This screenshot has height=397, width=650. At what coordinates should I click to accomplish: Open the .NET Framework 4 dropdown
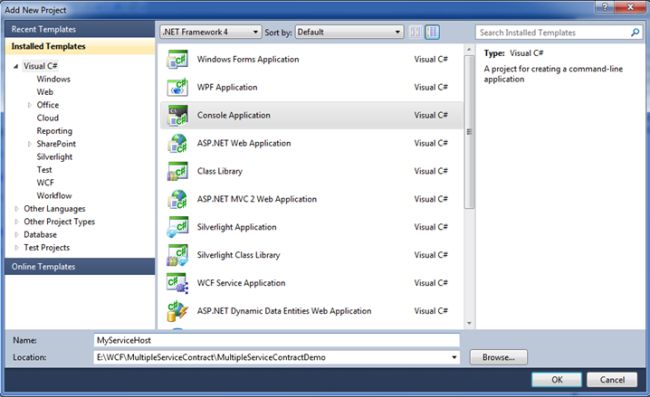tap(211, 32)
